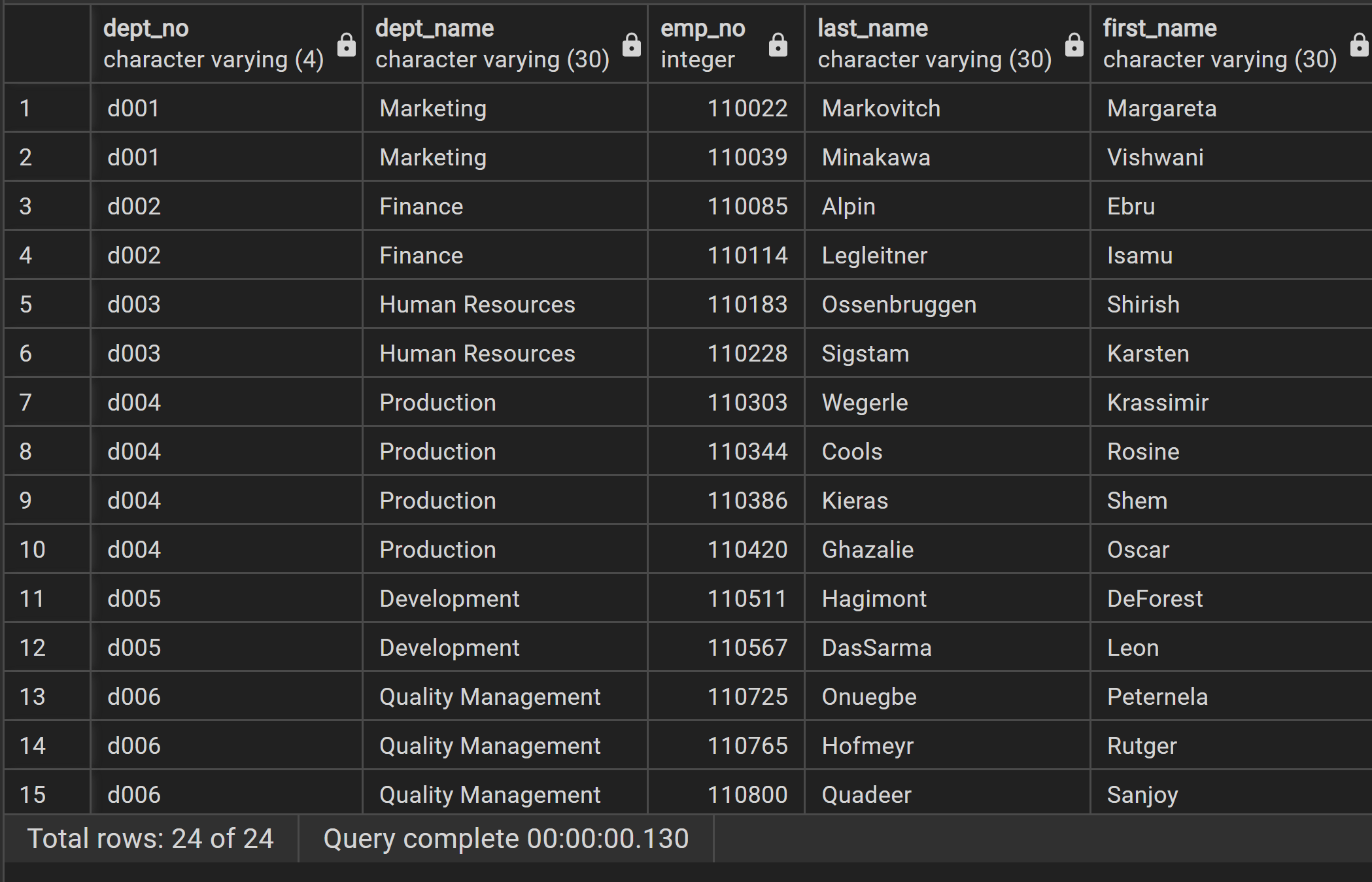The width and height of the screenshot is (1372, 882).
Task: Click the lock icon in dept_name header
Action: coord(631,45)
